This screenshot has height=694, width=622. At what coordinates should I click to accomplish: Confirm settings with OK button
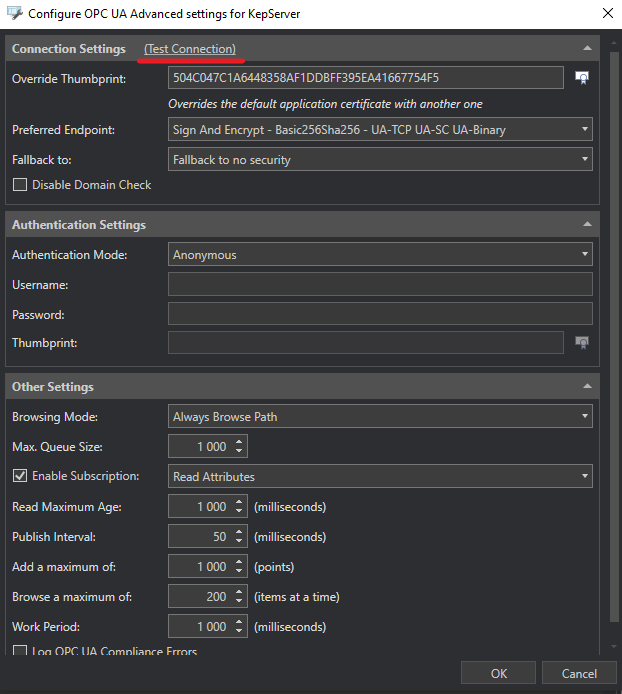point(498,673)
